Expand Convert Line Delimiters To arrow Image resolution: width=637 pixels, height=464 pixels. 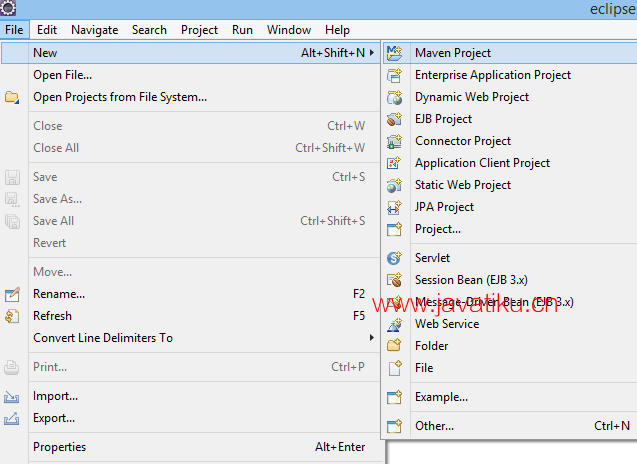coord(372,338)
